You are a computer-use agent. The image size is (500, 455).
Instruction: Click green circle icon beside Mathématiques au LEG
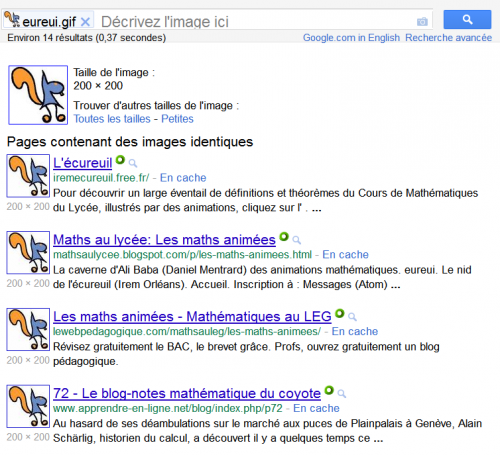coord(339,313)
